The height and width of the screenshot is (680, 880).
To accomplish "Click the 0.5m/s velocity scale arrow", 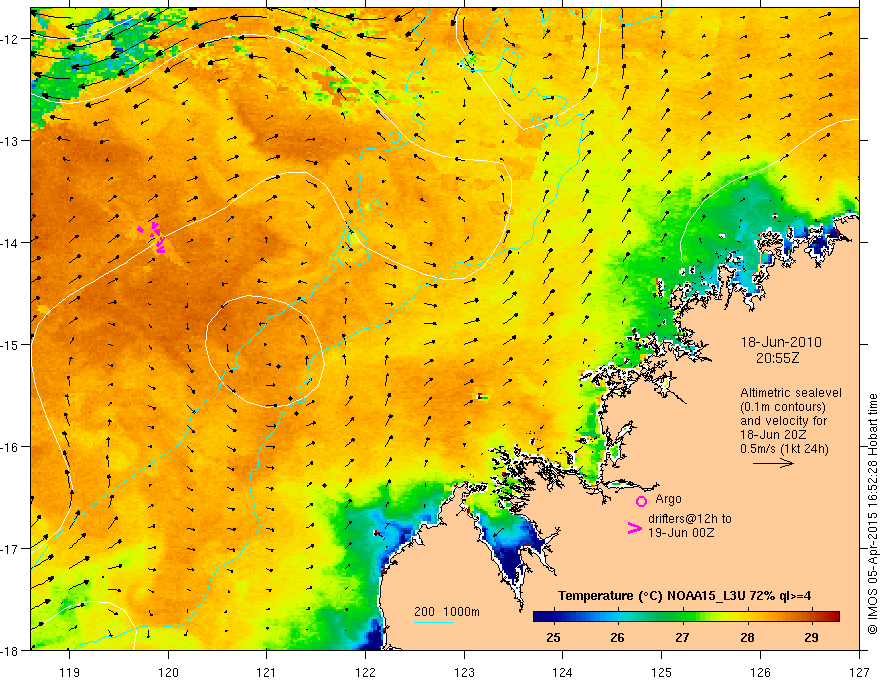I will tap(773, 463).
